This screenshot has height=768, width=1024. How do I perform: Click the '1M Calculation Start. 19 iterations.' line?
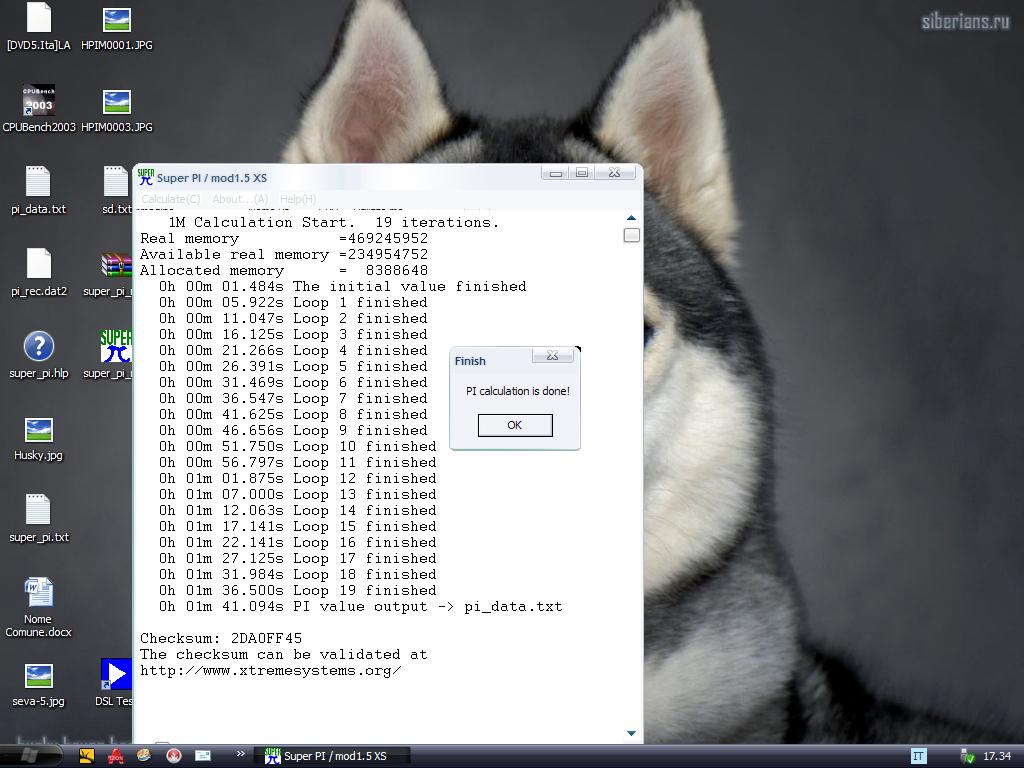334,223
